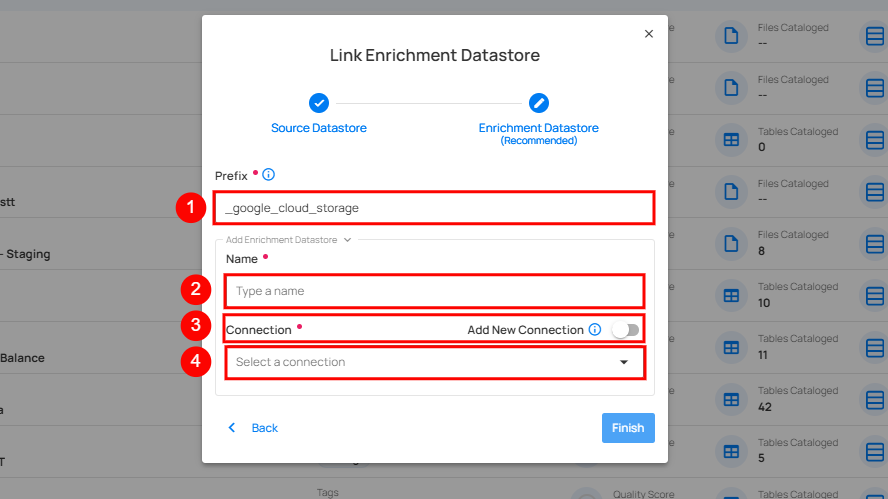Click the Finish button

click(628, 428)
